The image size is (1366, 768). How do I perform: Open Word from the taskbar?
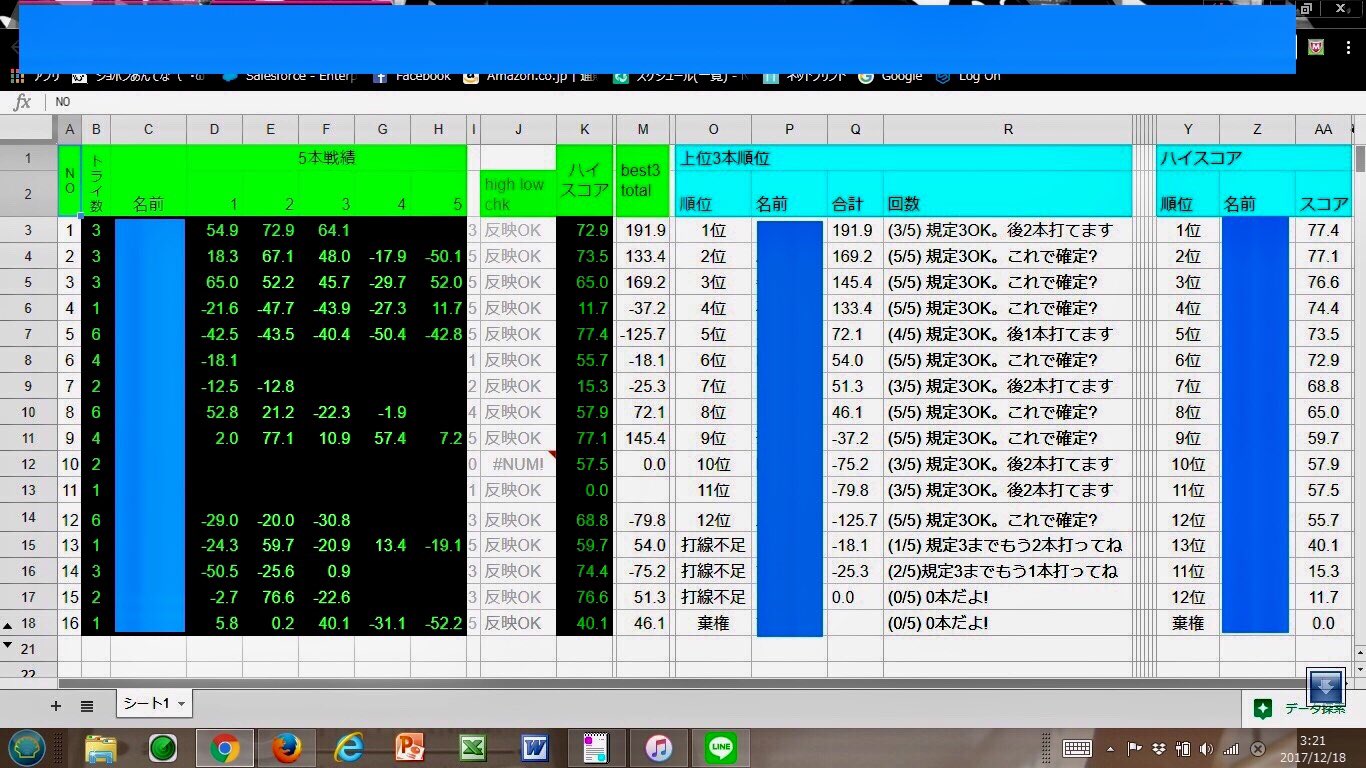pos(534,747)
